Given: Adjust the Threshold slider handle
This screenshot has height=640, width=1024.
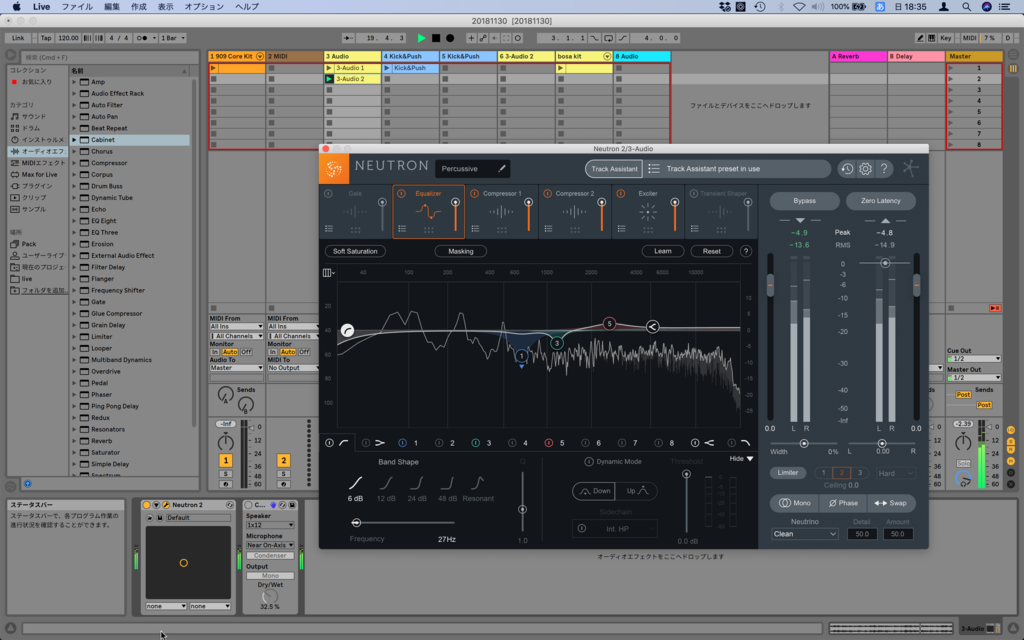Looking at the screenshot, I should pyautogui.click(x=686, y=474).
